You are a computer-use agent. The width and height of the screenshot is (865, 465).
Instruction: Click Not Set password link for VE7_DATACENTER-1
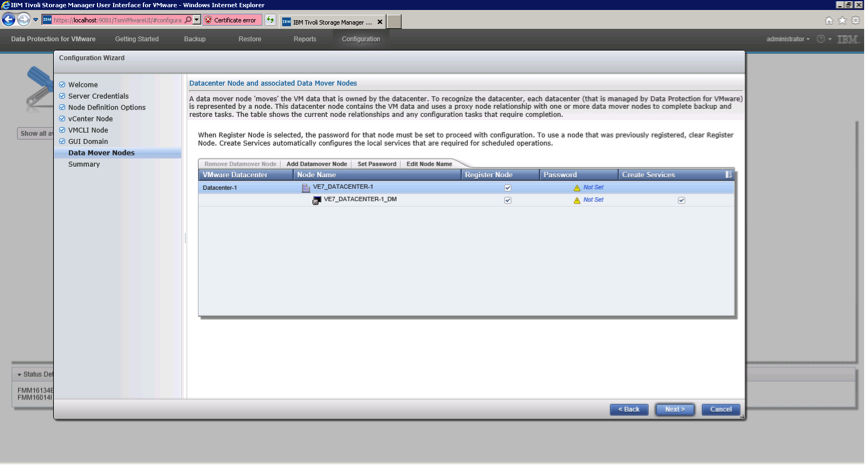[594, 188]
